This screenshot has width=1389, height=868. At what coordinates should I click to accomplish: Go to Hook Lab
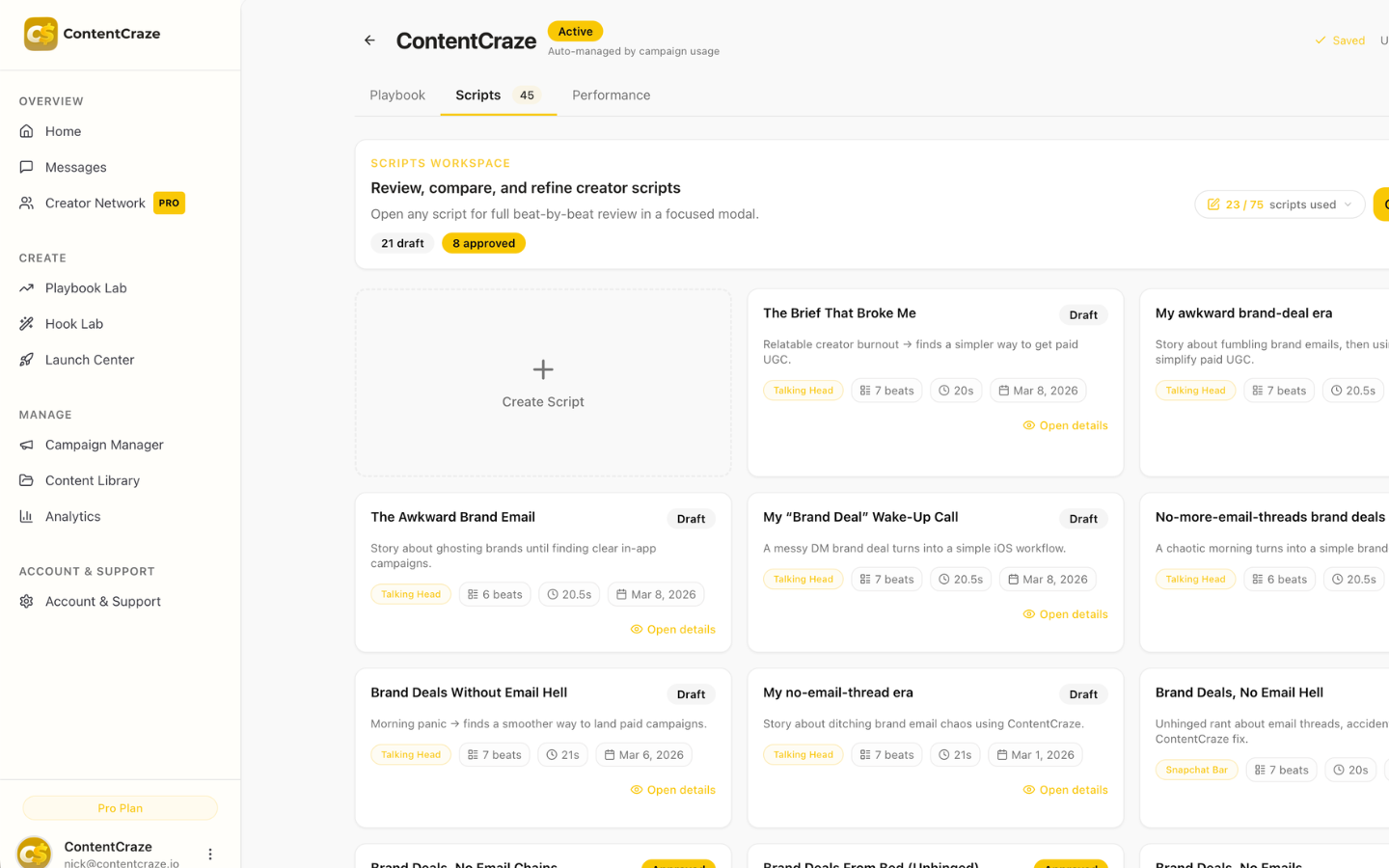(x=73, y=324)
